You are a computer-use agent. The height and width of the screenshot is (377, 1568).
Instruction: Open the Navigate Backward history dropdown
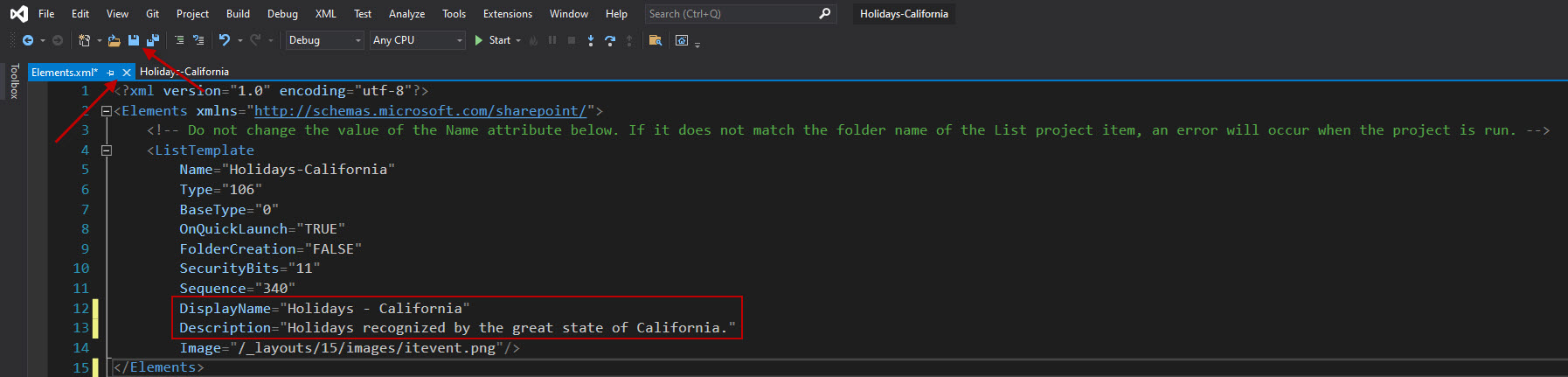point(43,40)
